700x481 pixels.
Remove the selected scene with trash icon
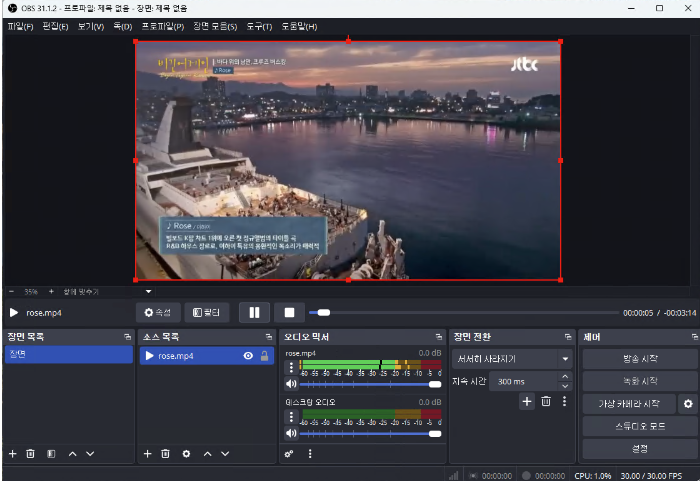tap(30, 454)
